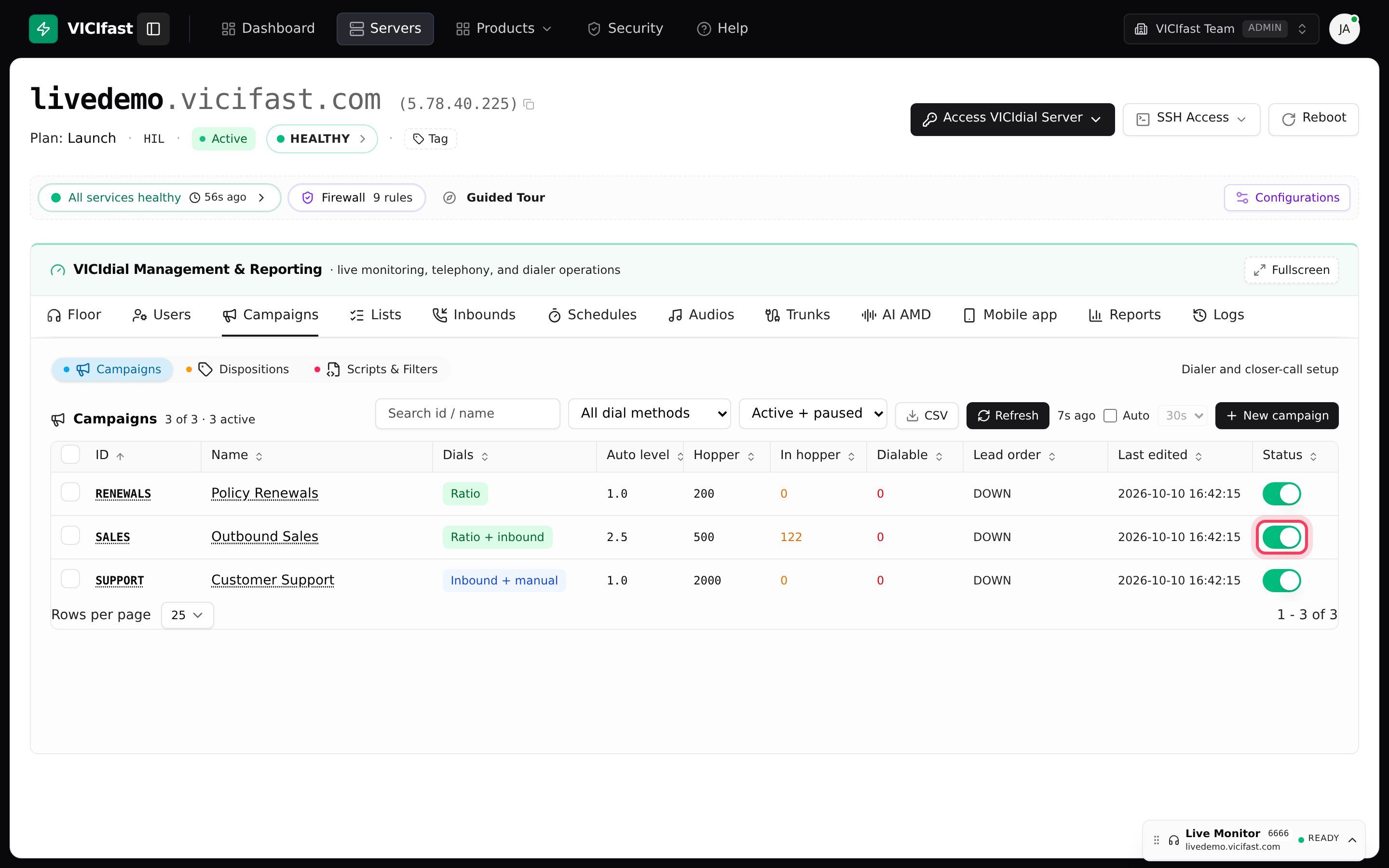
Task: Open Firewall 9 rules shield
Action: pos(356,198)
